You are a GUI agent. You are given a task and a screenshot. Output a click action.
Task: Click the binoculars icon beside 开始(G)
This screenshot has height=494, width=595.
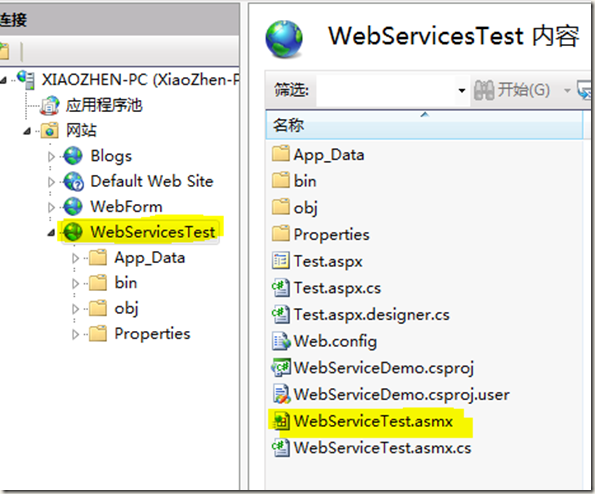[x=484, y=90]
